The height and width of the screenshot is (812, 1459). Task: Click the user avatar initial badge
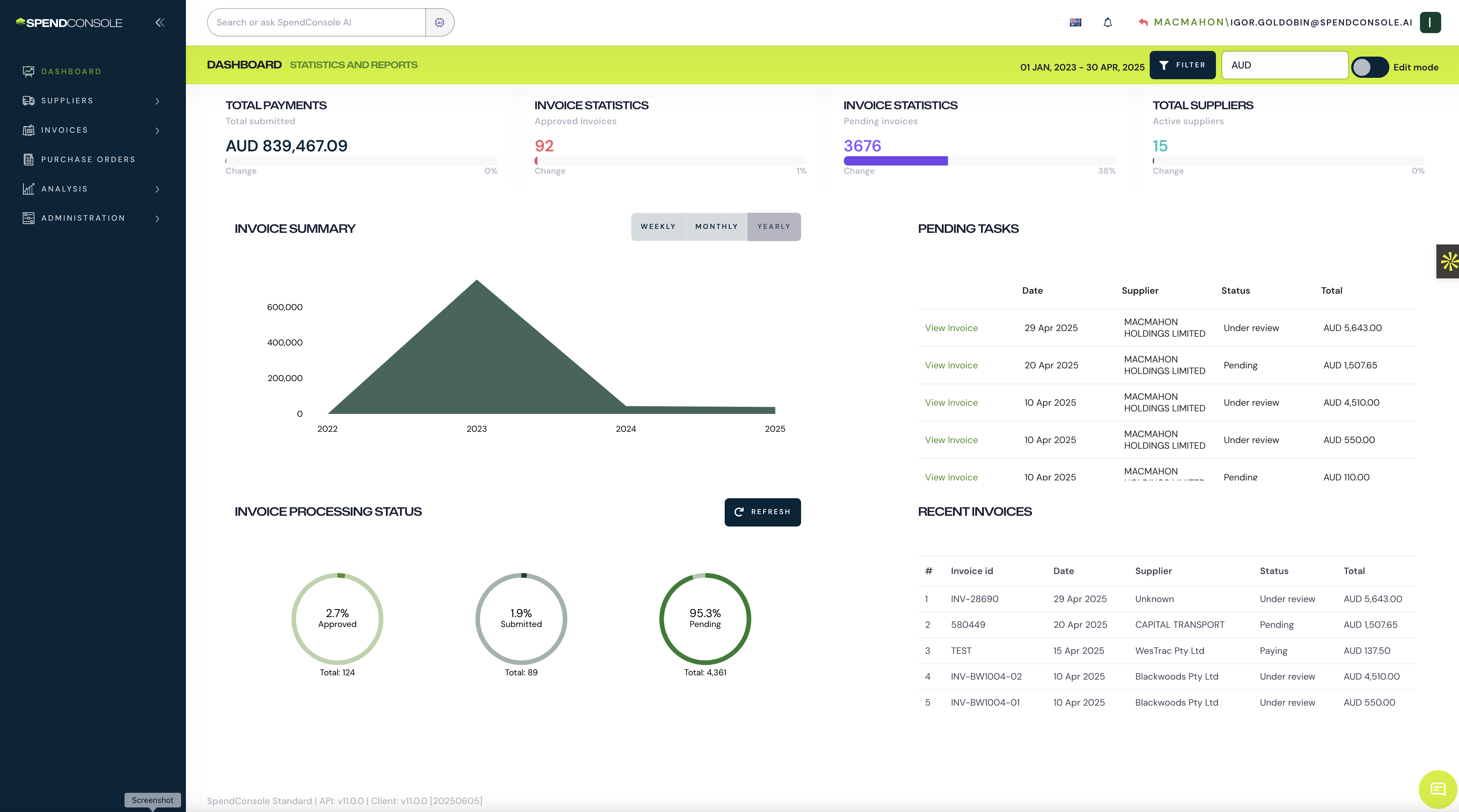(x=1430, y=23)
